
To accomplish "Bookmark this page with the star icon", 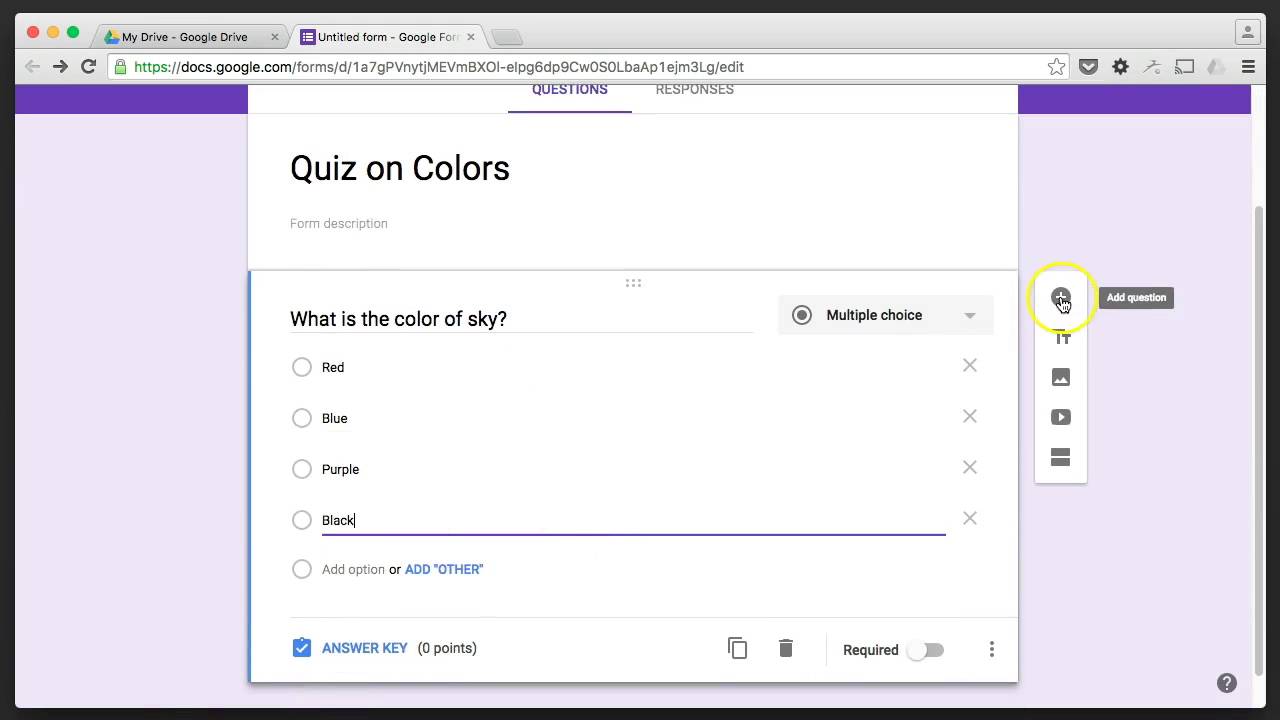I will 1056,67.
